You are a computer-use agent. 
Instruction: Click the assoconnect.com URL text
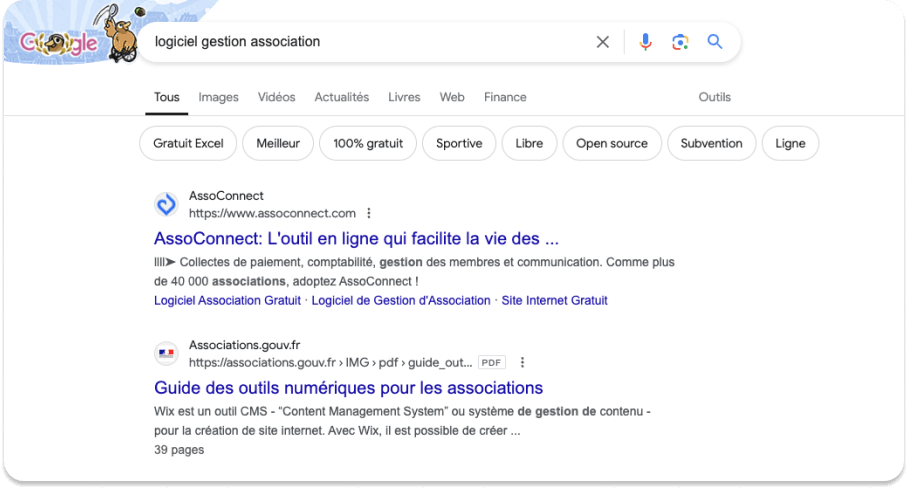tap(272, 213)
